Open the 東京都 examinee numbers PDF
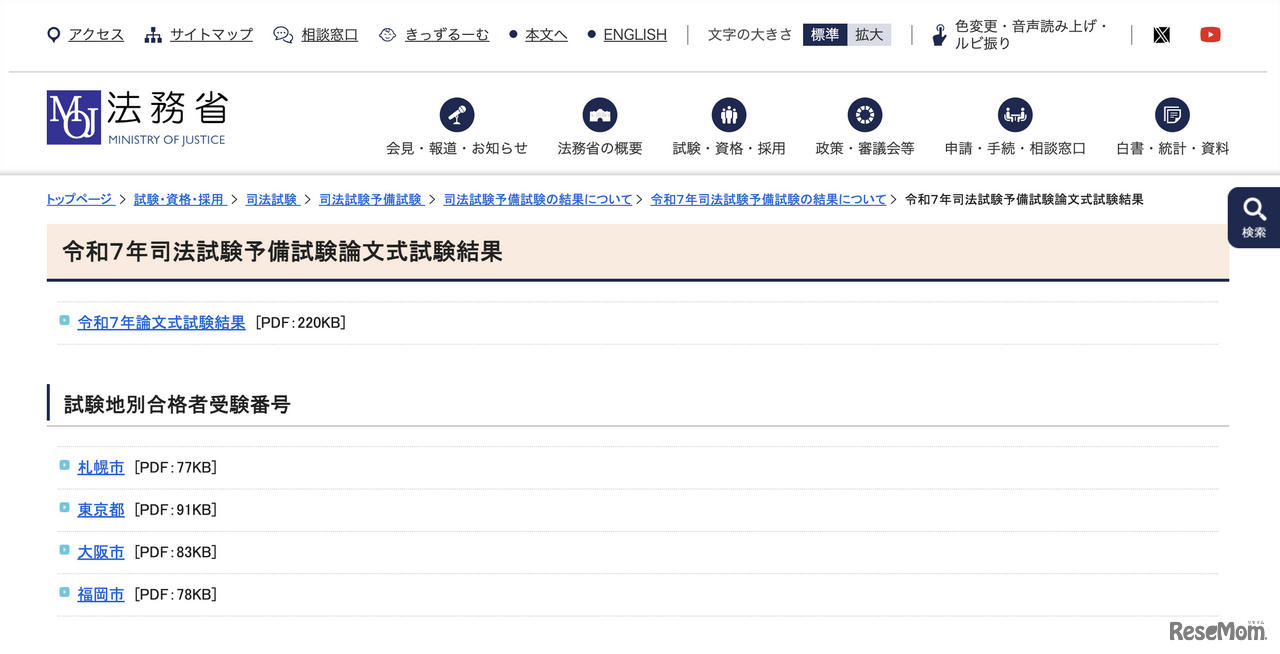 pyautogui.click(x=100, y=509)
